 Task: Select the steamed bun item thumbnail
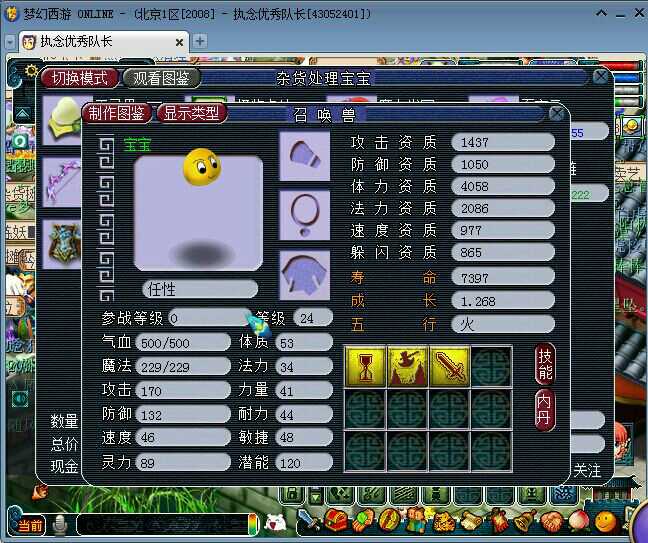[x=62, y=120]
